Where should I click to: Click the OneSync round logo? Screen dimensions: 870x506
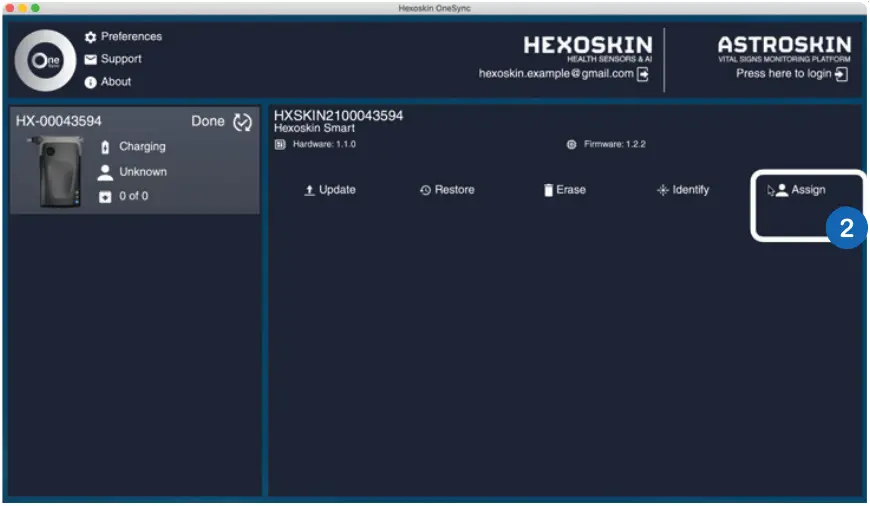[x=45, y=60]
